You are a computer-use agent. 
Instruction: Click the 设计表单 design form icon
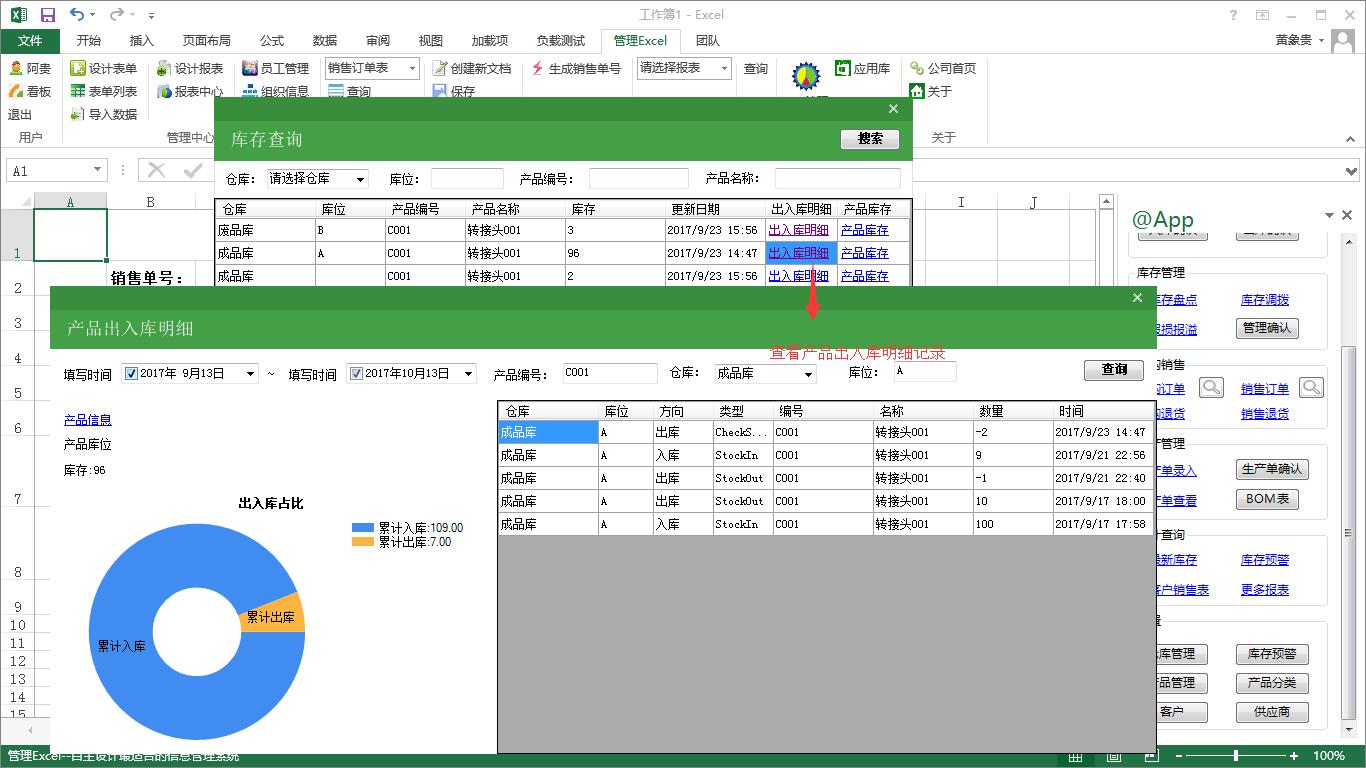click(x=78, y=69)
